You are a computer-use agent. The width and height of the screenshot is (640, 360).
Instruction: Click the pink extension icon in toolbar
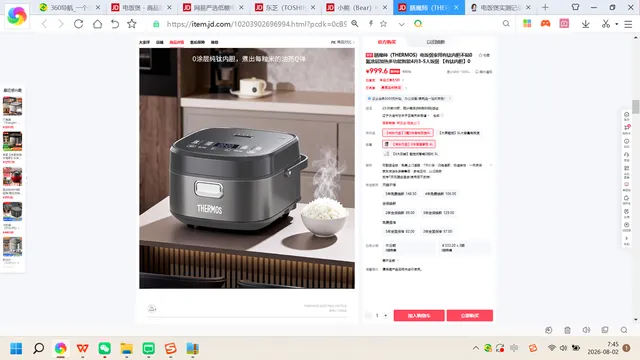[x=564, y=24]
